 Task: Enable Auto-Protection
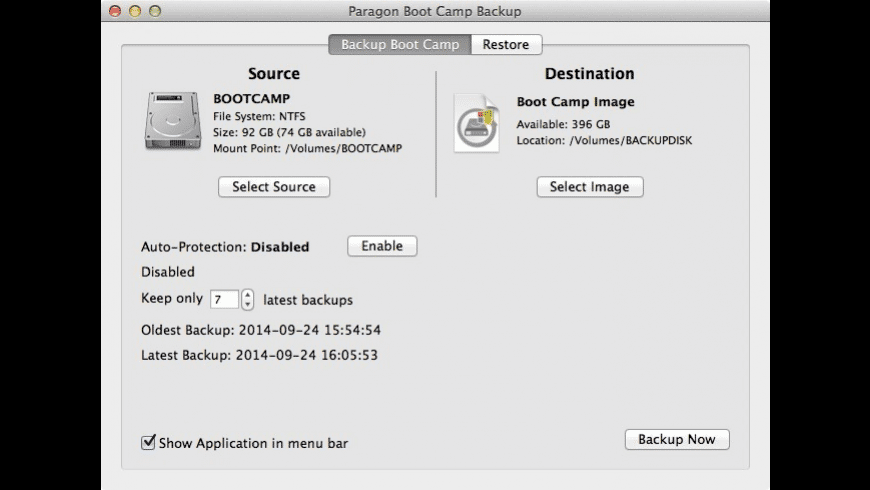click(382, 246)
